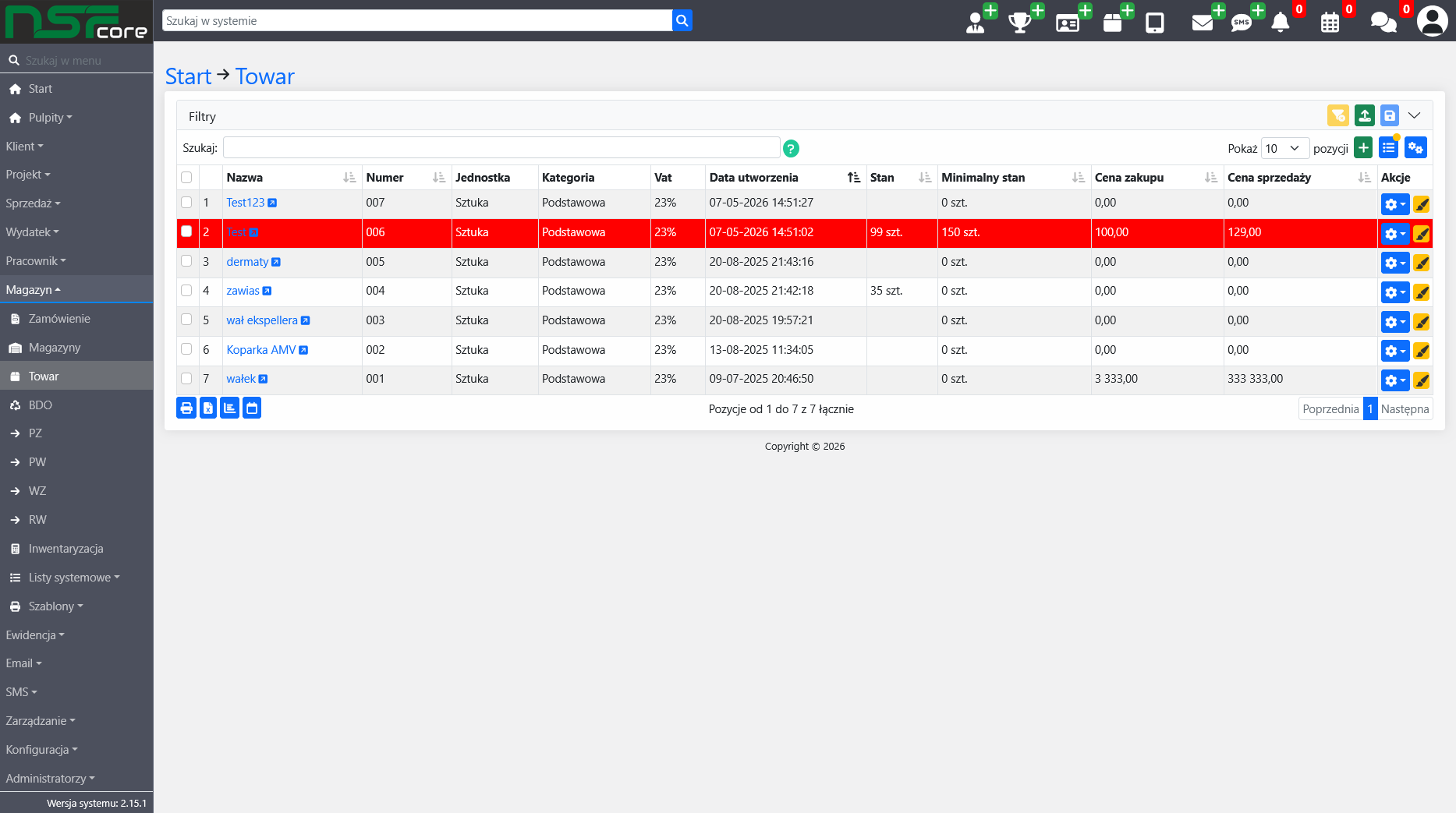Expand the Klient menu in sidebar
This screenshot has width=1456, height=813.
tap(25, 147)
